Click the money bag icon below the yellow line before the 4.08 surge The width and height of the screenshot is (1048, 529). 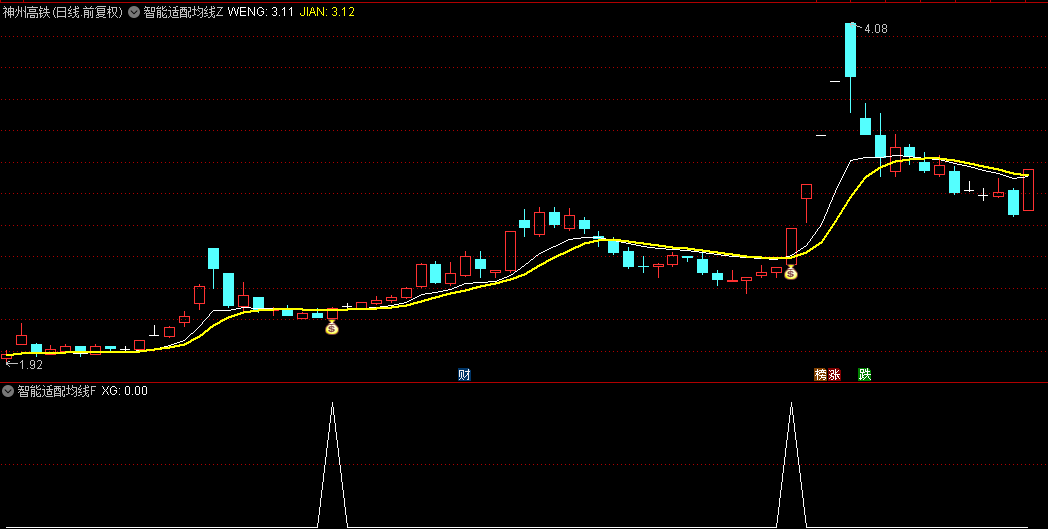coord(791,272)
